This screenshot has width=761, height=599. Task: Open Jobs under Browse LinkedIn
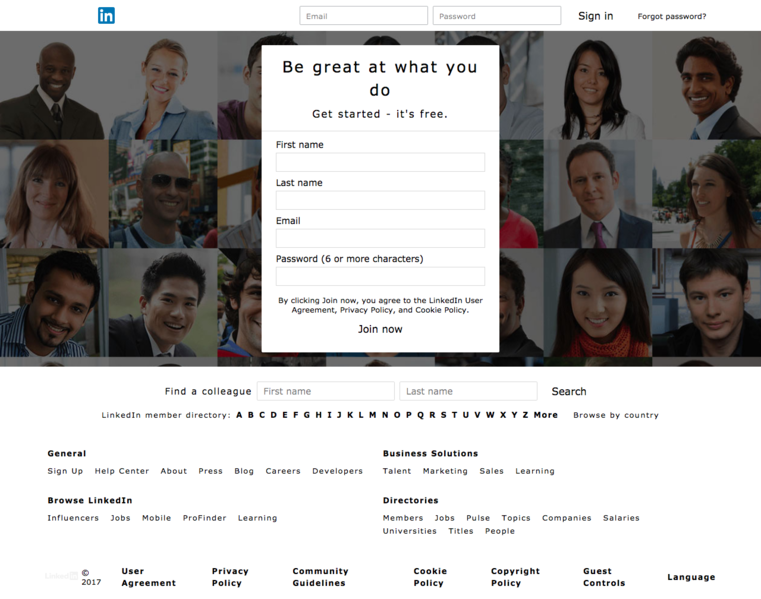120,518
